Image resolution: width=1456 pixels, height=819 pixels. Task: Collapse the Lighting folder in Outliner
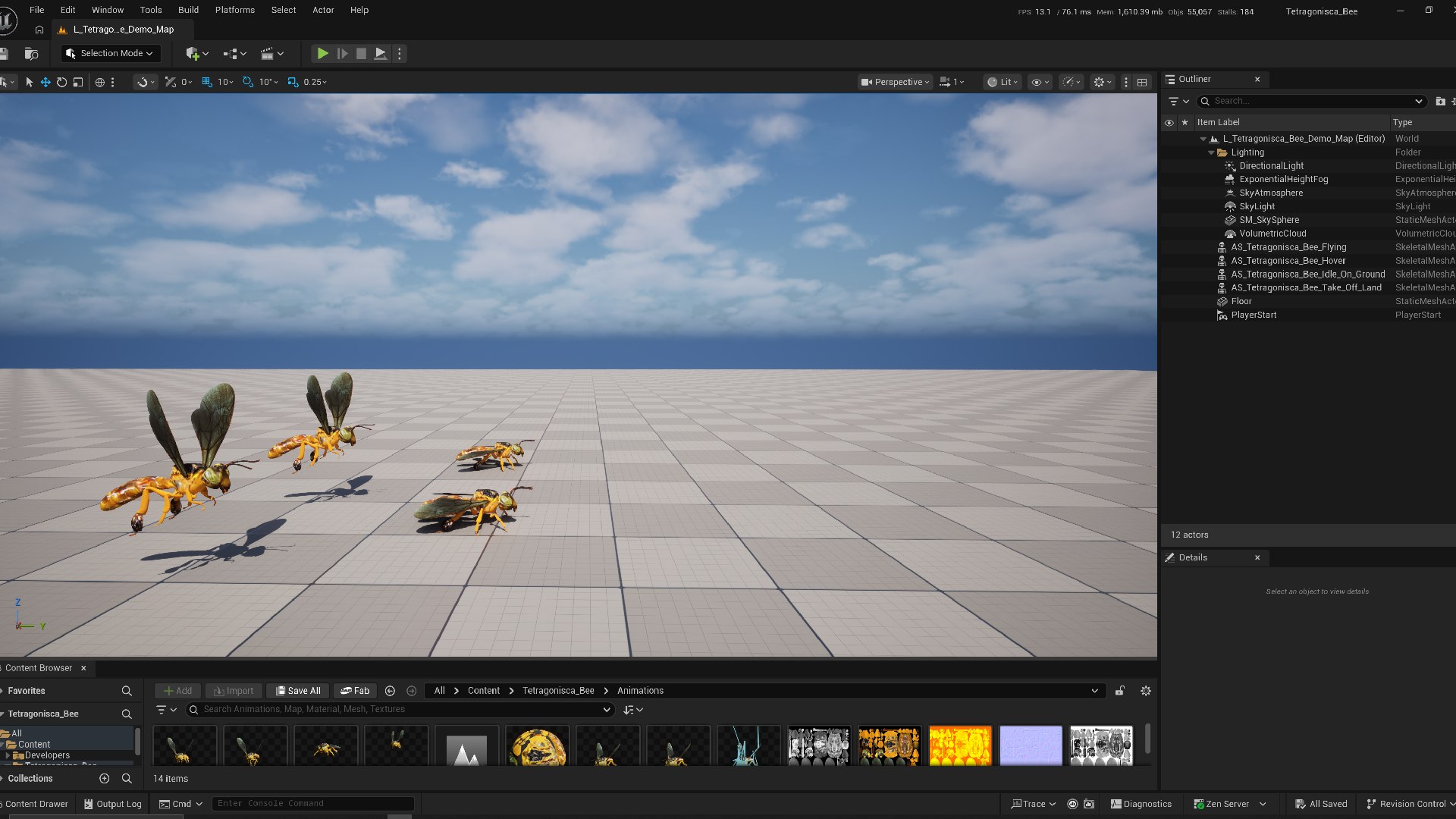[1211, 152]
